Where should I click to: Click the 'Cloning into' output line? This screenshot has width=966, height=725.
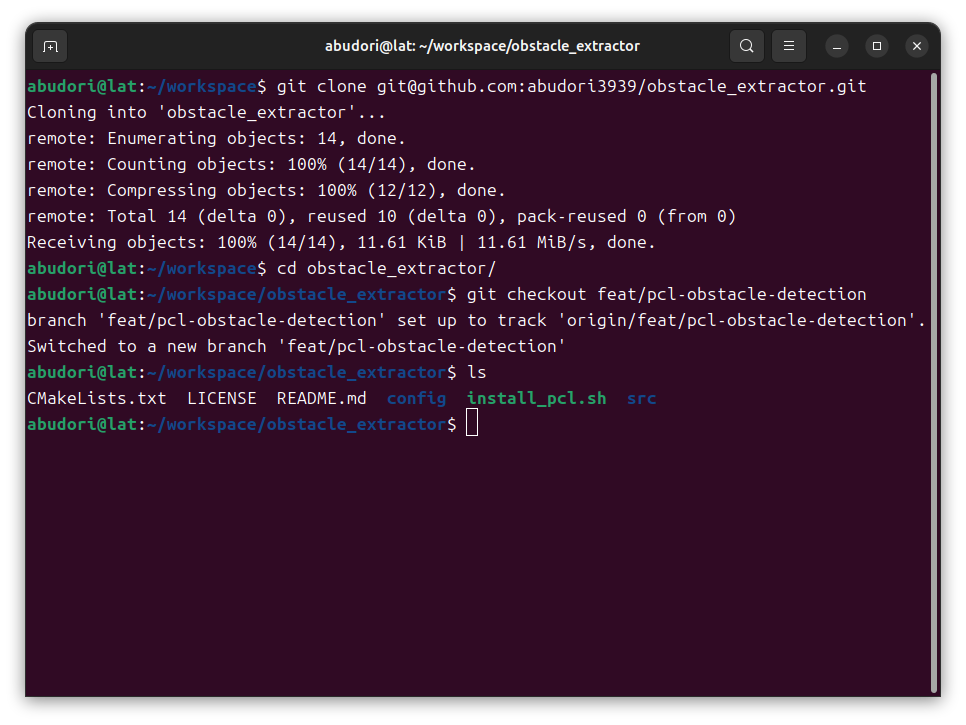pyautogui.click(x=206, y=113)
